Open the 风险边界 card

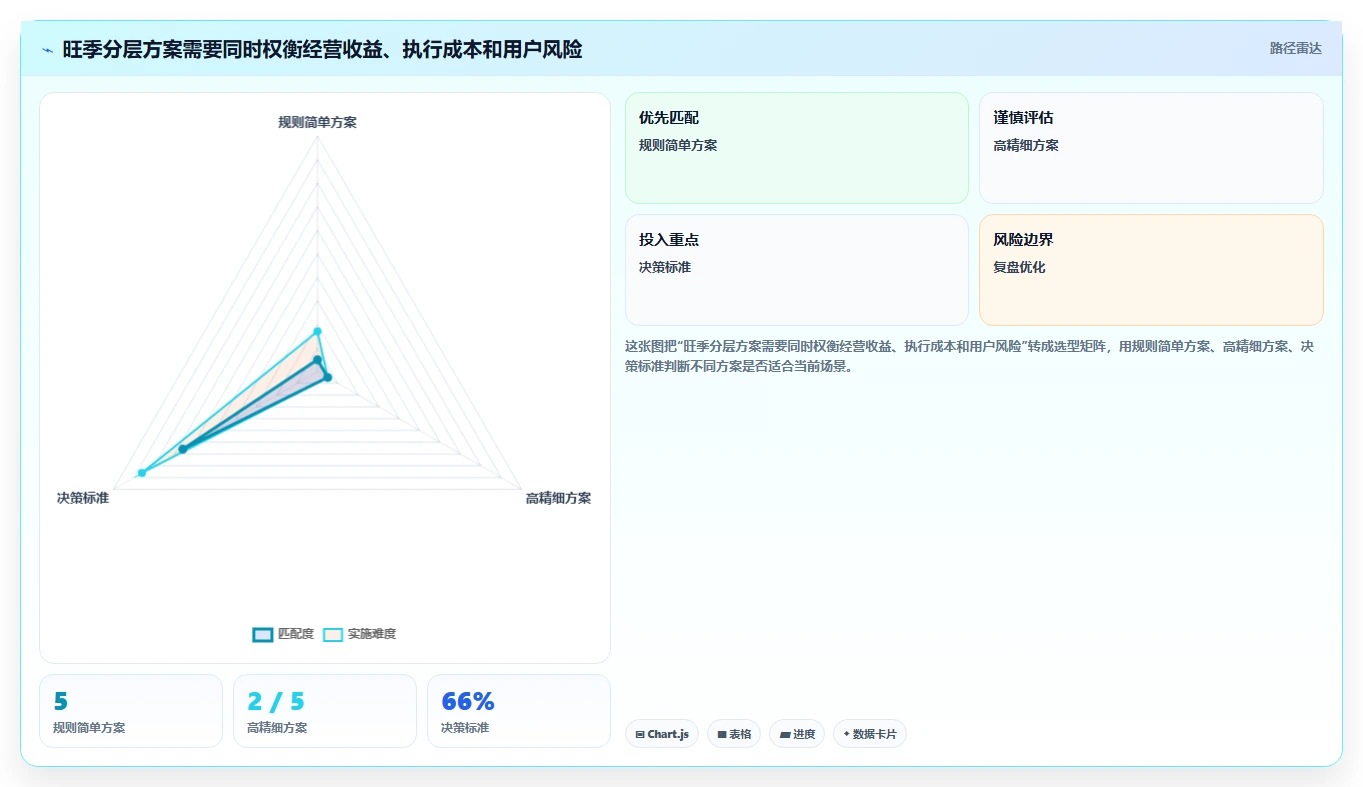pos(1151,270)
